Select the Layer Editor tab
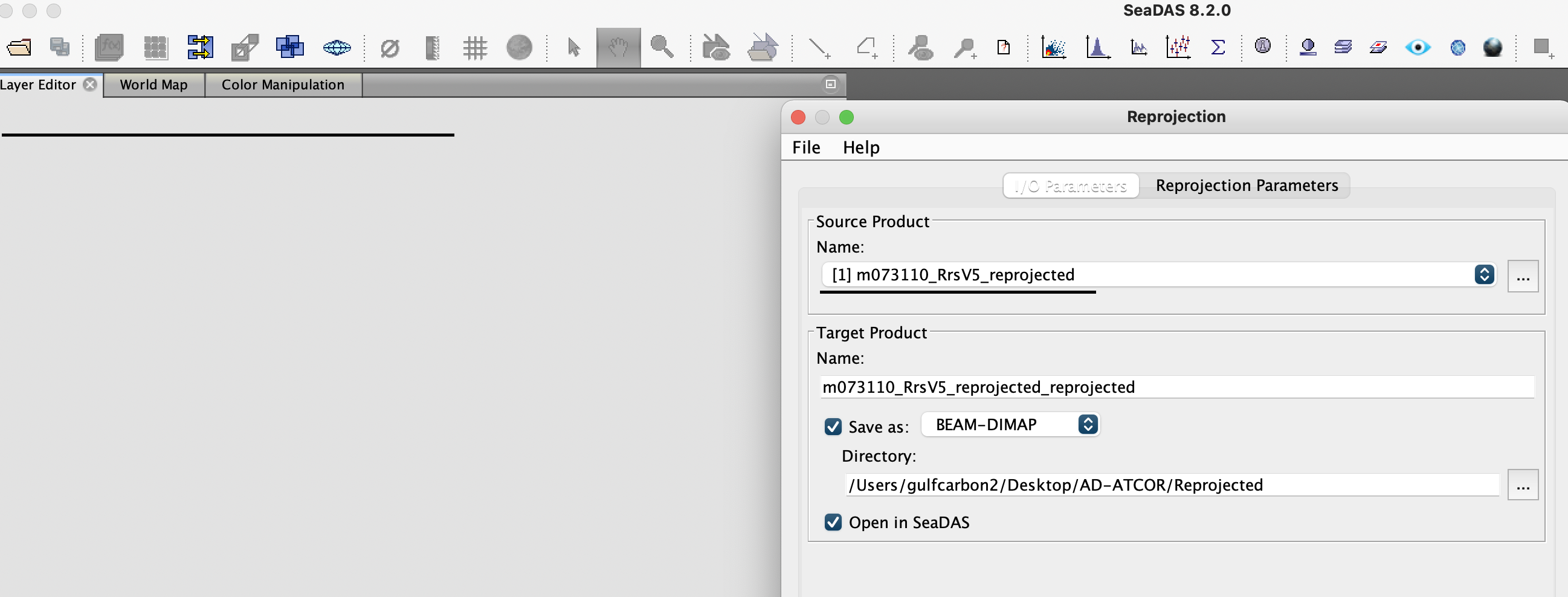 (x=37, y=85)
